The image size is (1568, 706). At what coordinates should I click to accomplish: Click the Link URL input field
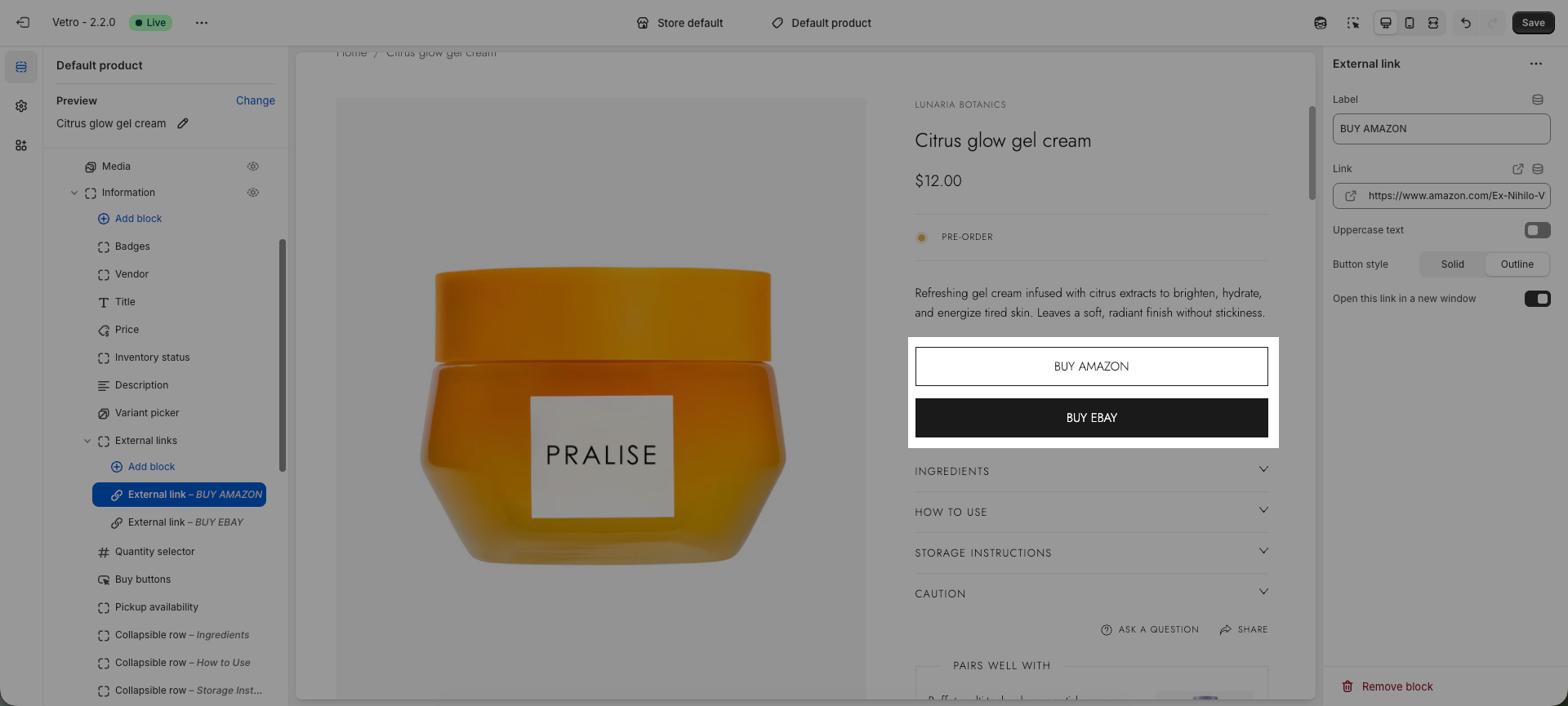coord(1455,196)
